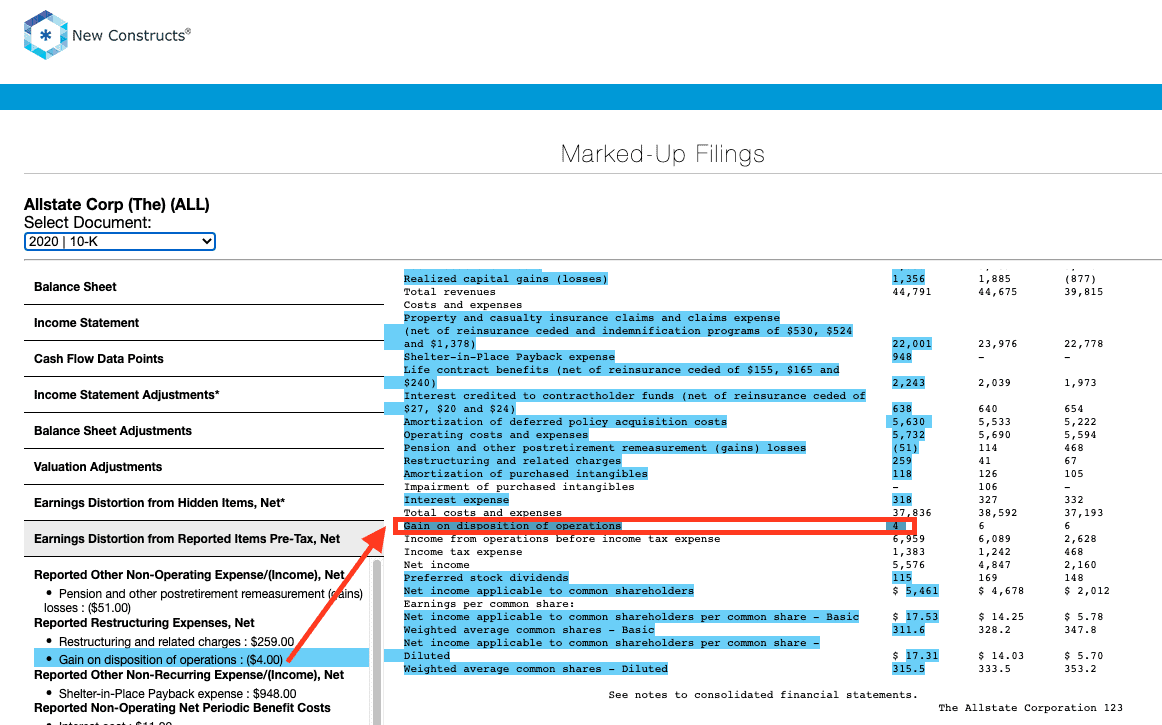Click highlighted value 118 for purchased intangibles
This screenshot has width=1162, height=725.
[x=901, y=474]
